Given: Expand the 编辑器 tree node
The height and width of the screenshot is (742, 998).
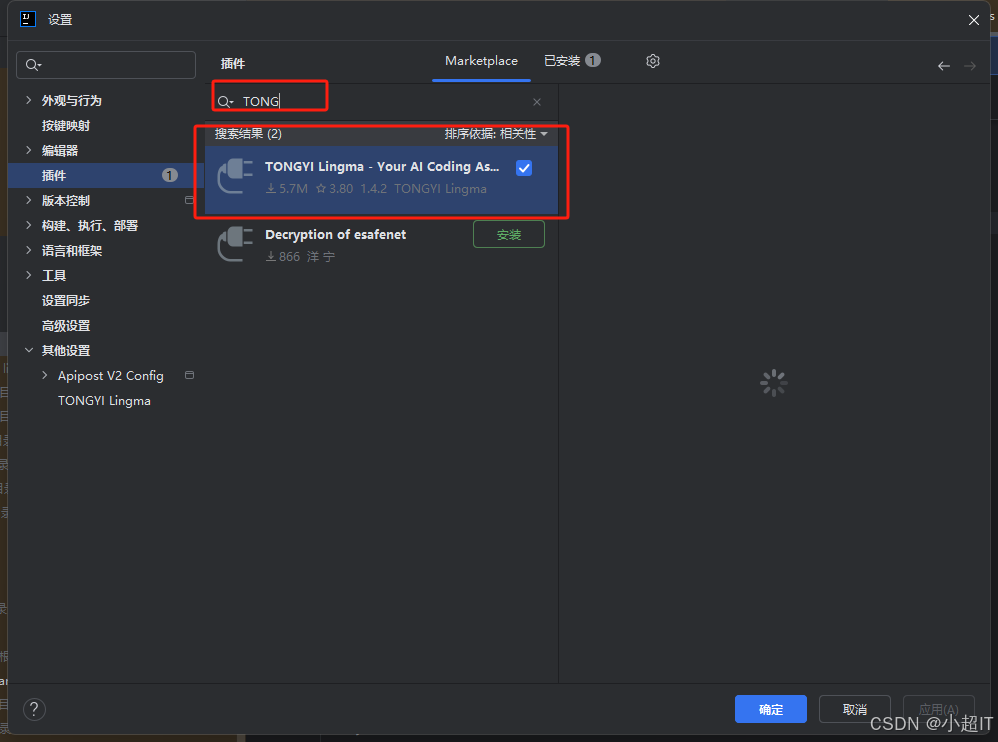Looking at the screenshot, I should pos(29,150).
